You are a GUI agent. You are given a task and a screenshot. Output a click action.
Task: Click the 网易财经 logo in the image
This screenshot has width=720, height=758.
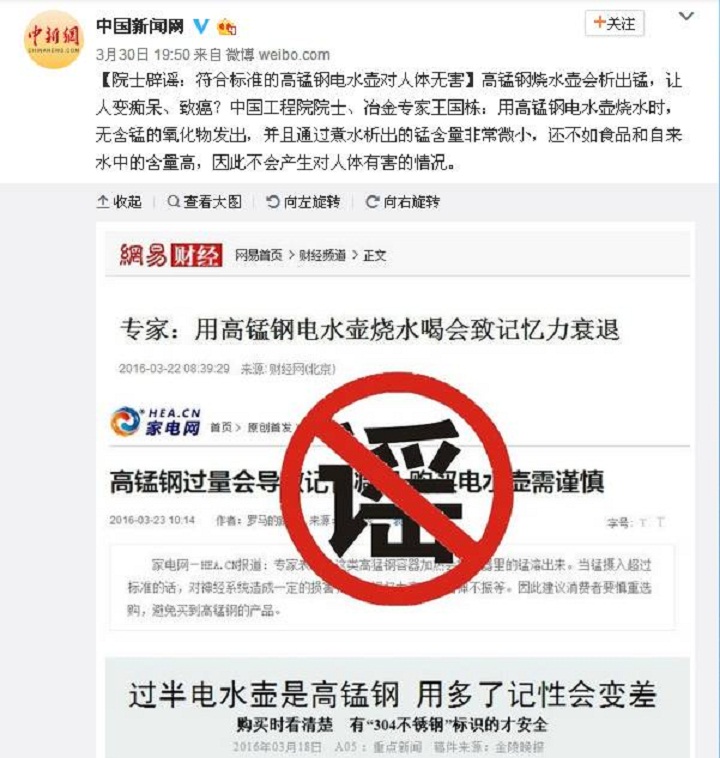[x=171, y=255]
